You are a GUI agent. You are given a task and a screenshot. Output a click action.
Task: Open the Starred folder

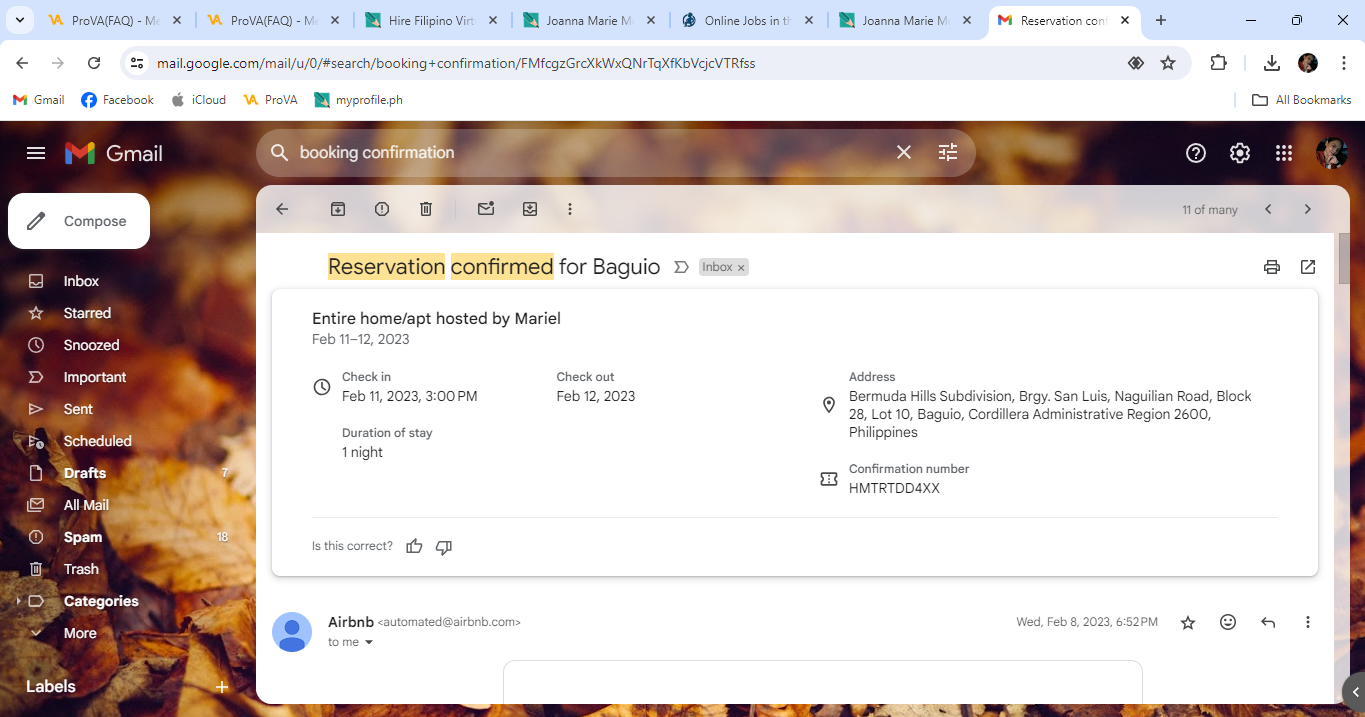point(87,313)
